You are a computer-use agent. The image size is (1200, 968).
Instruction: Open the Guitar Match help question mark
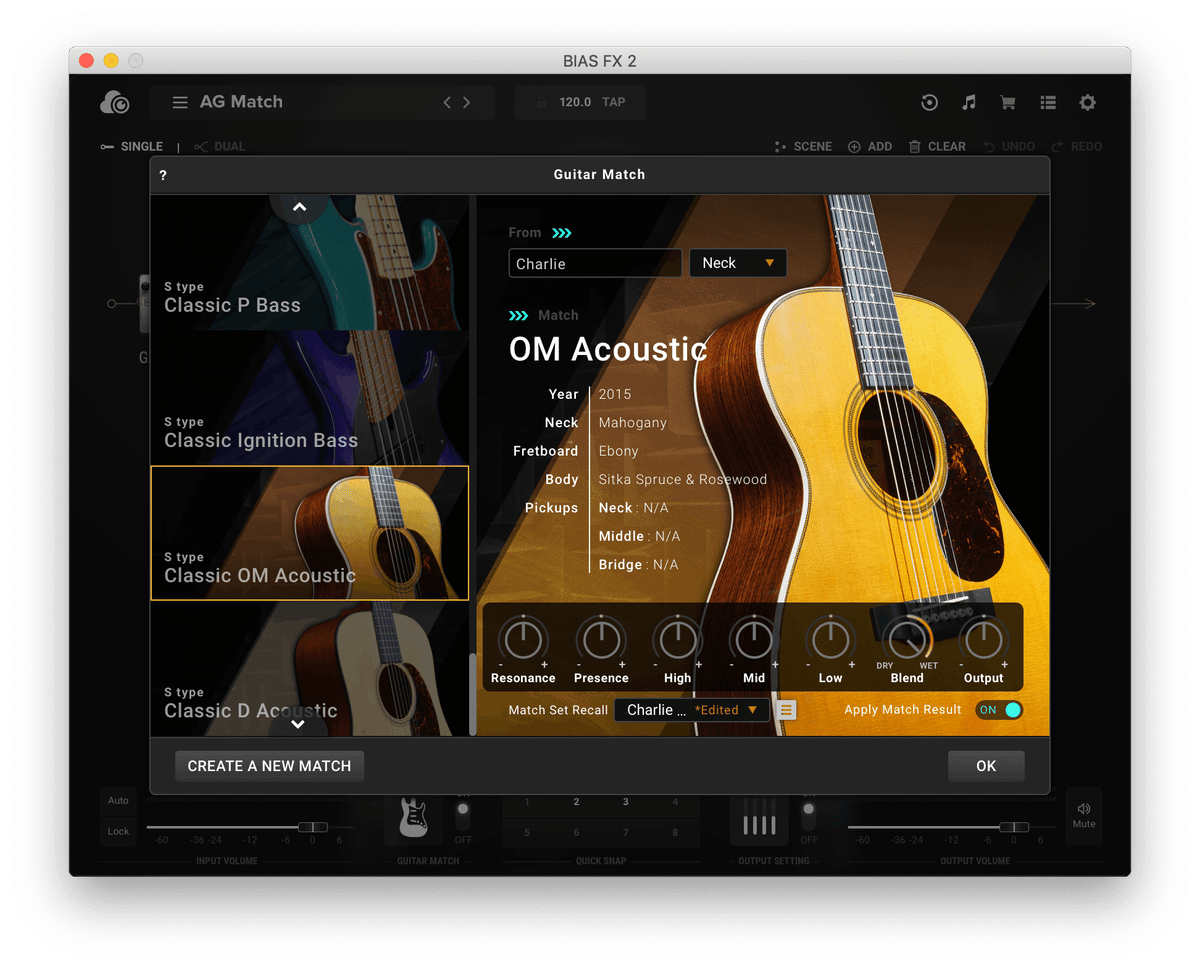[x=163, y=174]
